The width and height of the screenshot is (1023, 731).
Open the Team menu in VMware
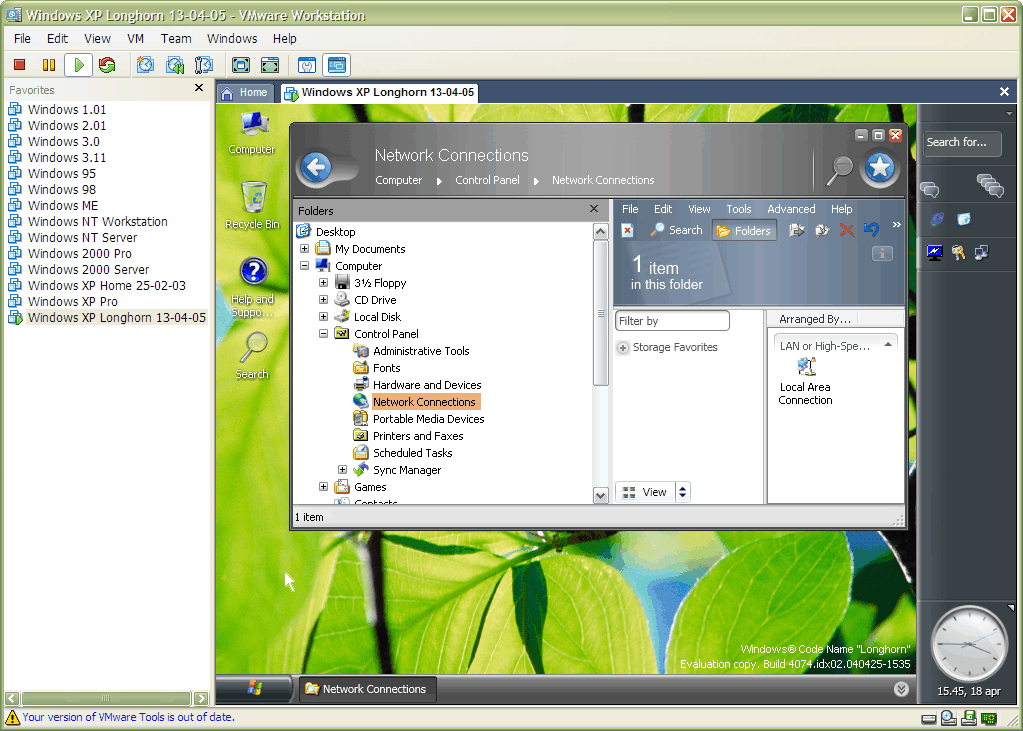click(176, 39)
